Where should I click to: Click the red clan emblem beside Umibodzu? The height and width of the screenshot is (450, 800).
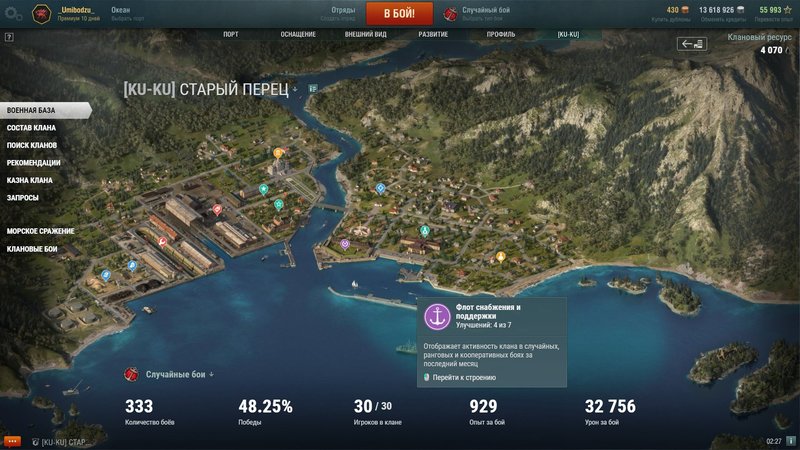coord(41,14)
